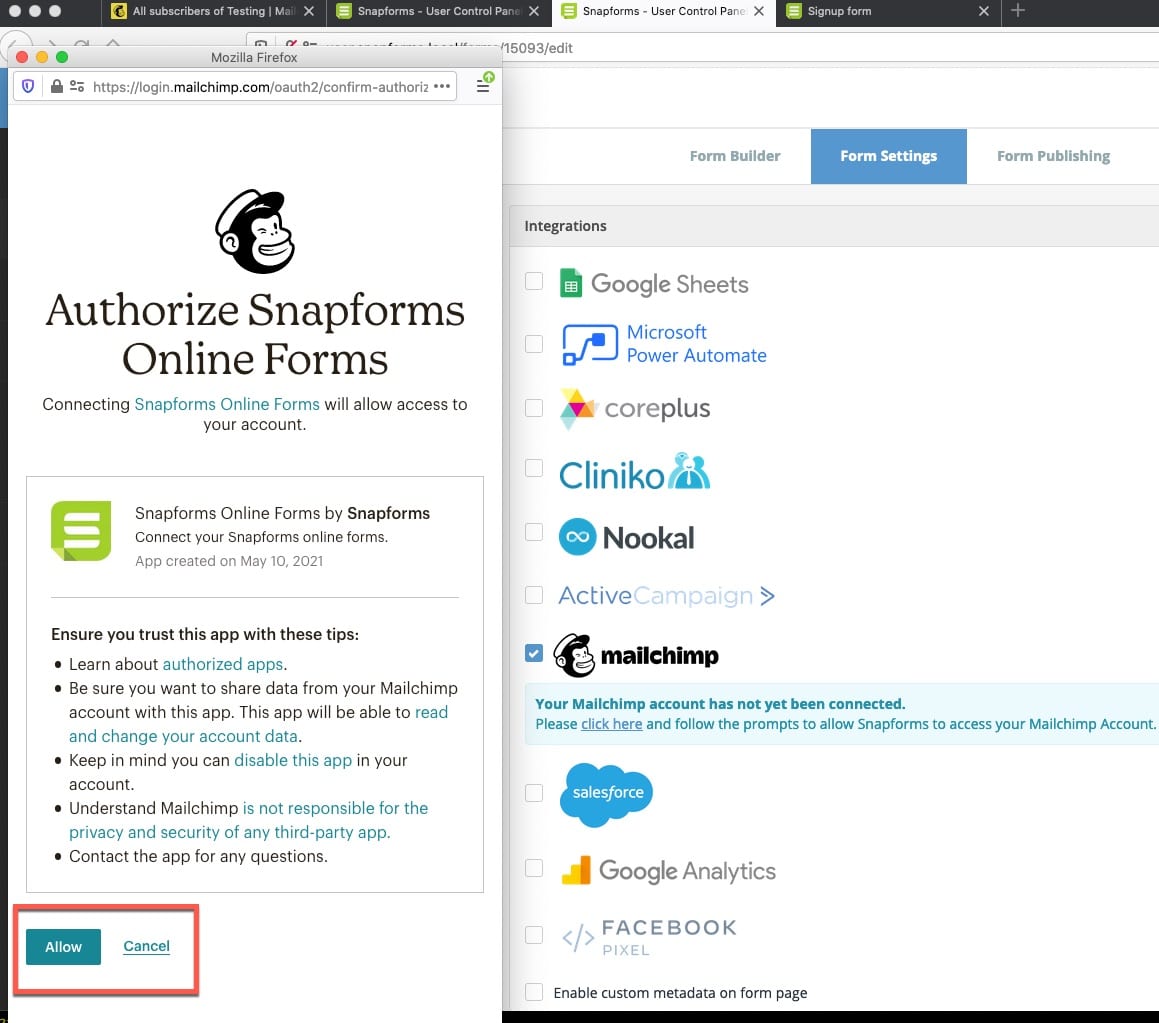
Task: Open the 'is not responsible for the' privacy link
Action: click(x=336, y=809)
